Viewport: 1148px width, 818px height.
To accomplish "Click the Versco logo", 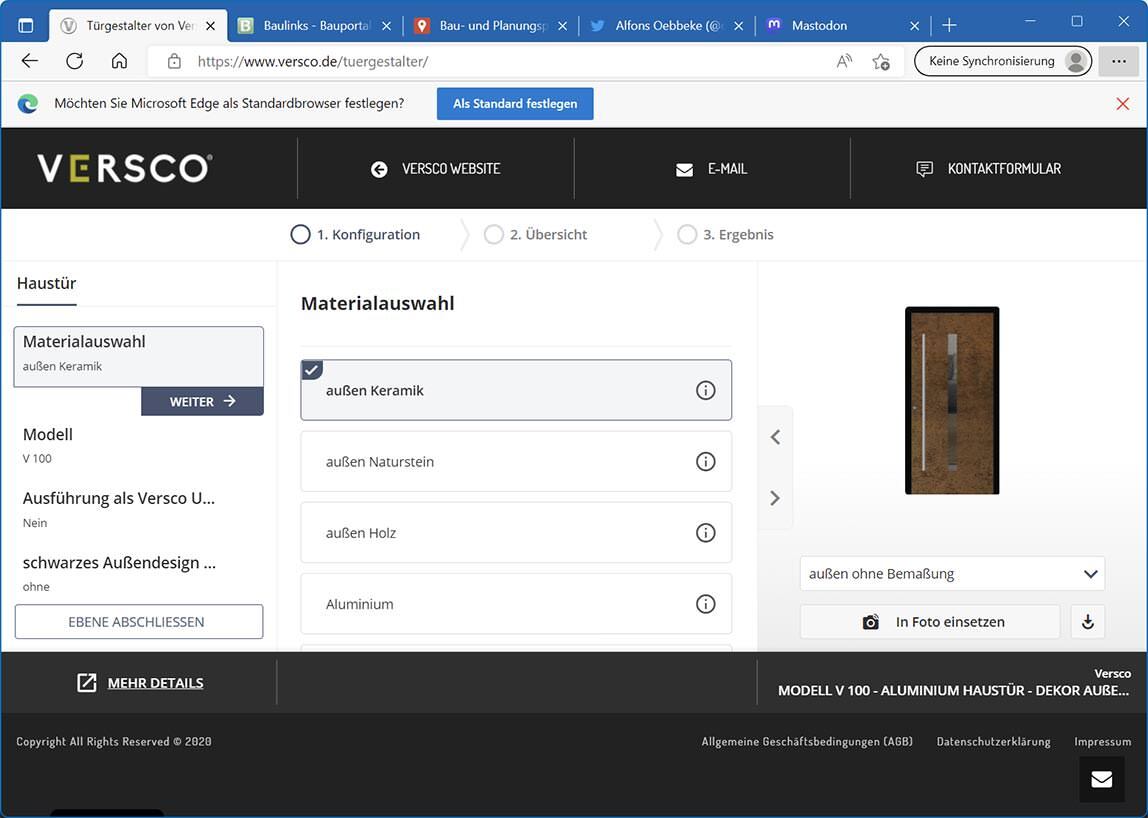I will click(x=125, y=168).
